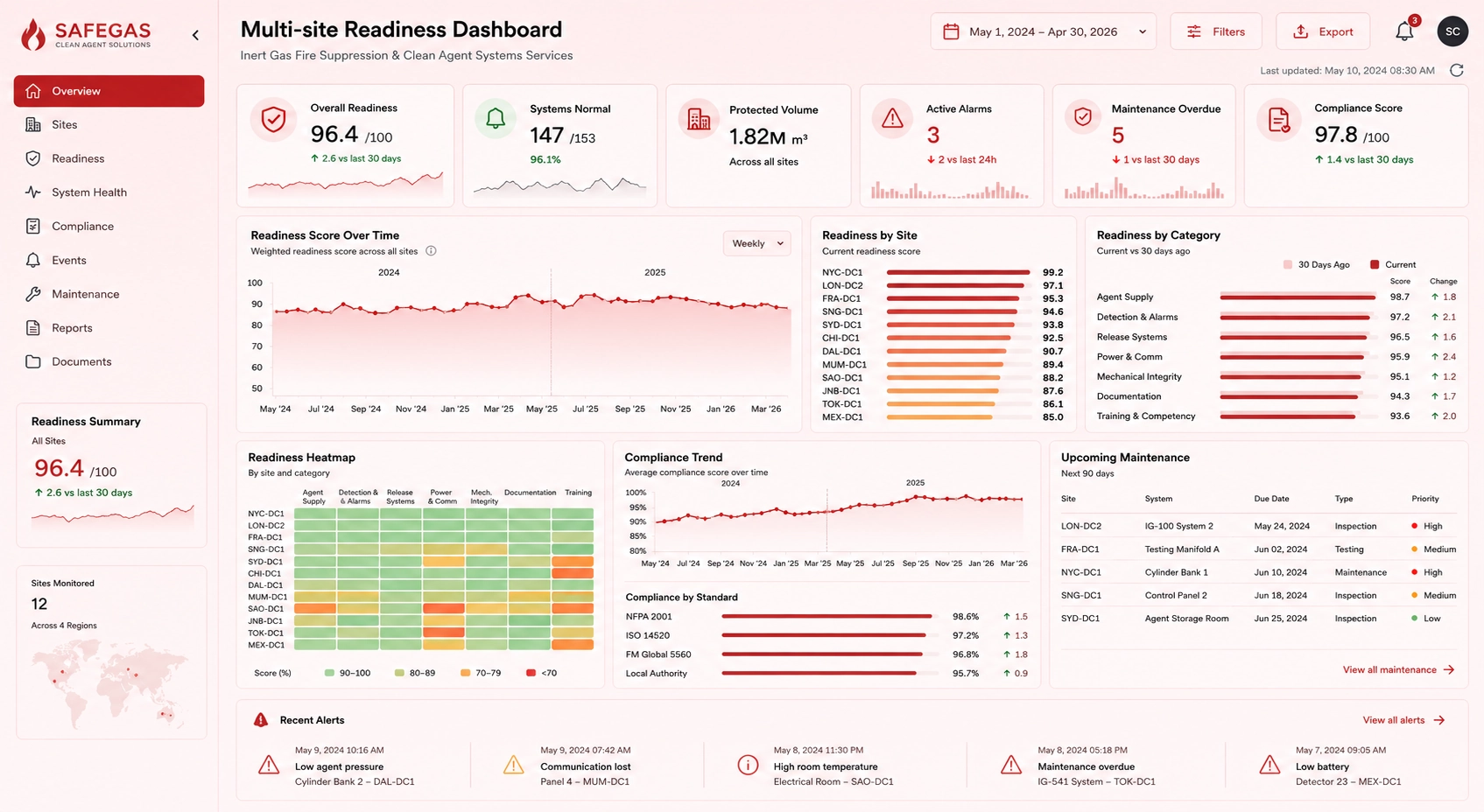Click the Protected Volume building icon
This screenshot has height=812, width=1484.
[x=699, y=120]
